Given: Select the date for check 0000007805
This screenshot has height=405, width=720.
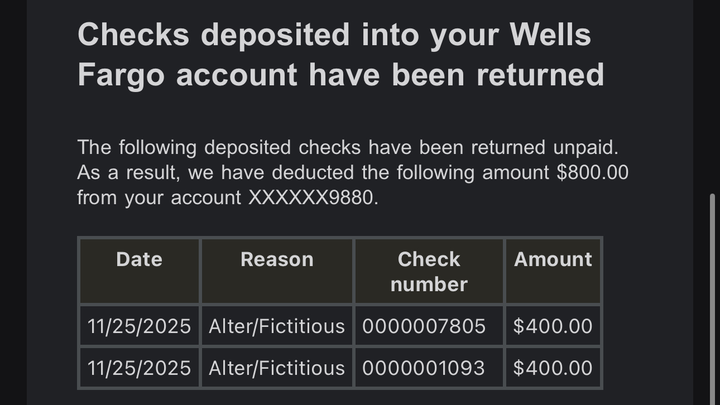Looking at the screenshot, I should click(x=139, y=326).
